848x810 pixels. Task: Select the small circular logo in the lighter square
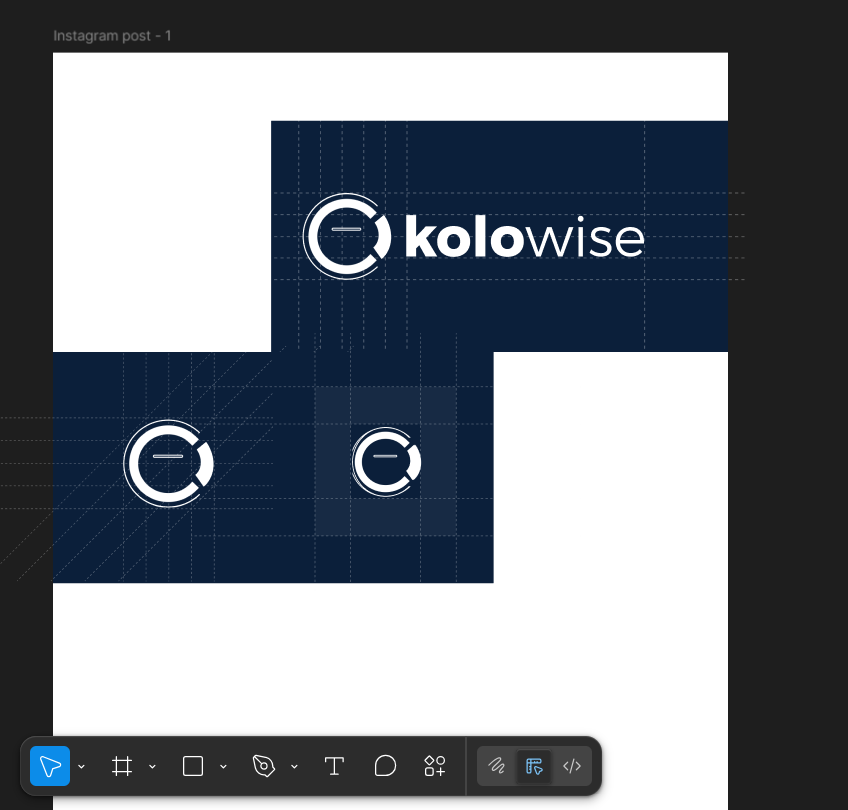click(x=386, y=462)
